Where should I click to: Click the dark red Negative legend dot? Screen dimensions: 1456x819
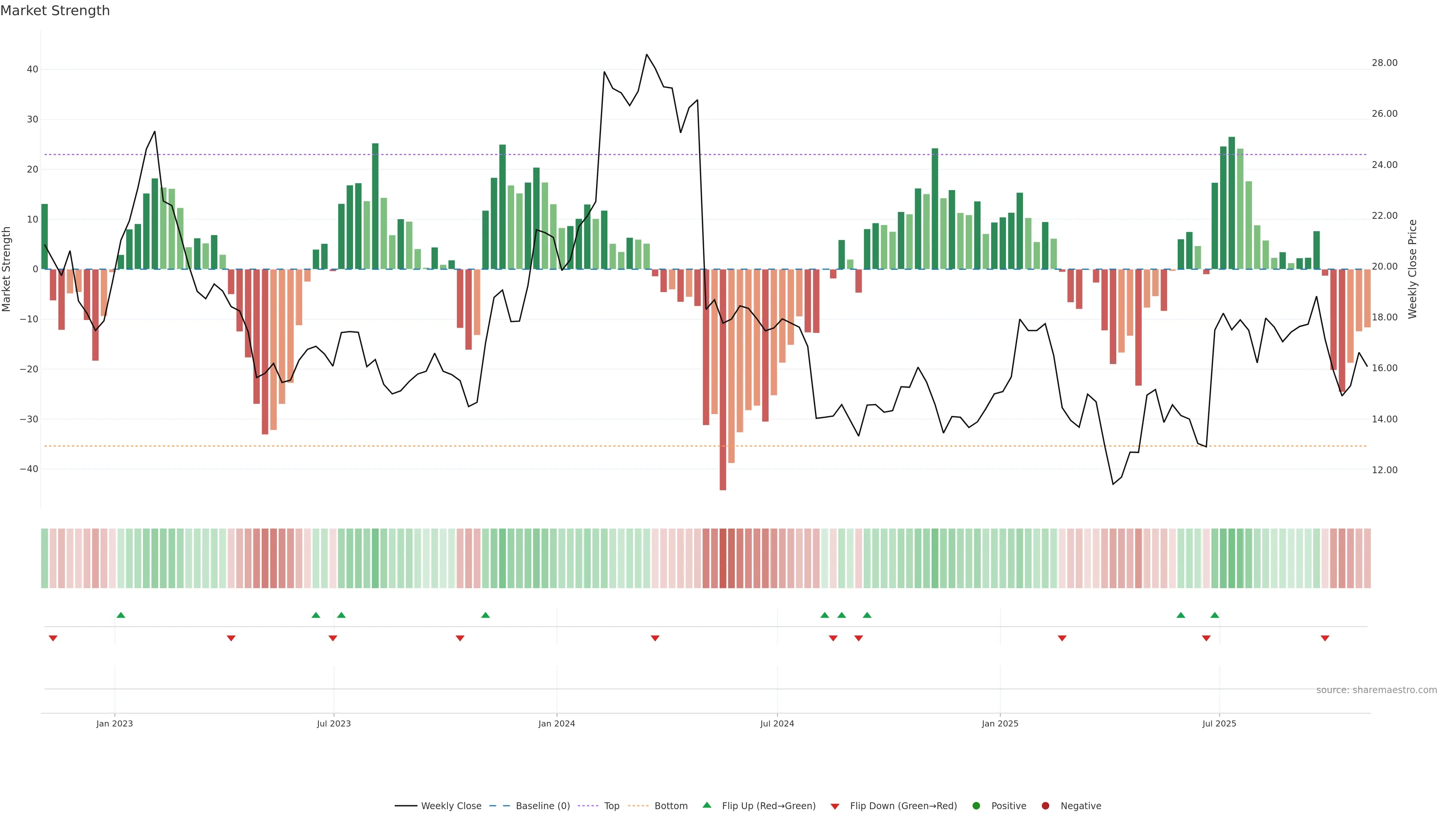1045,805
